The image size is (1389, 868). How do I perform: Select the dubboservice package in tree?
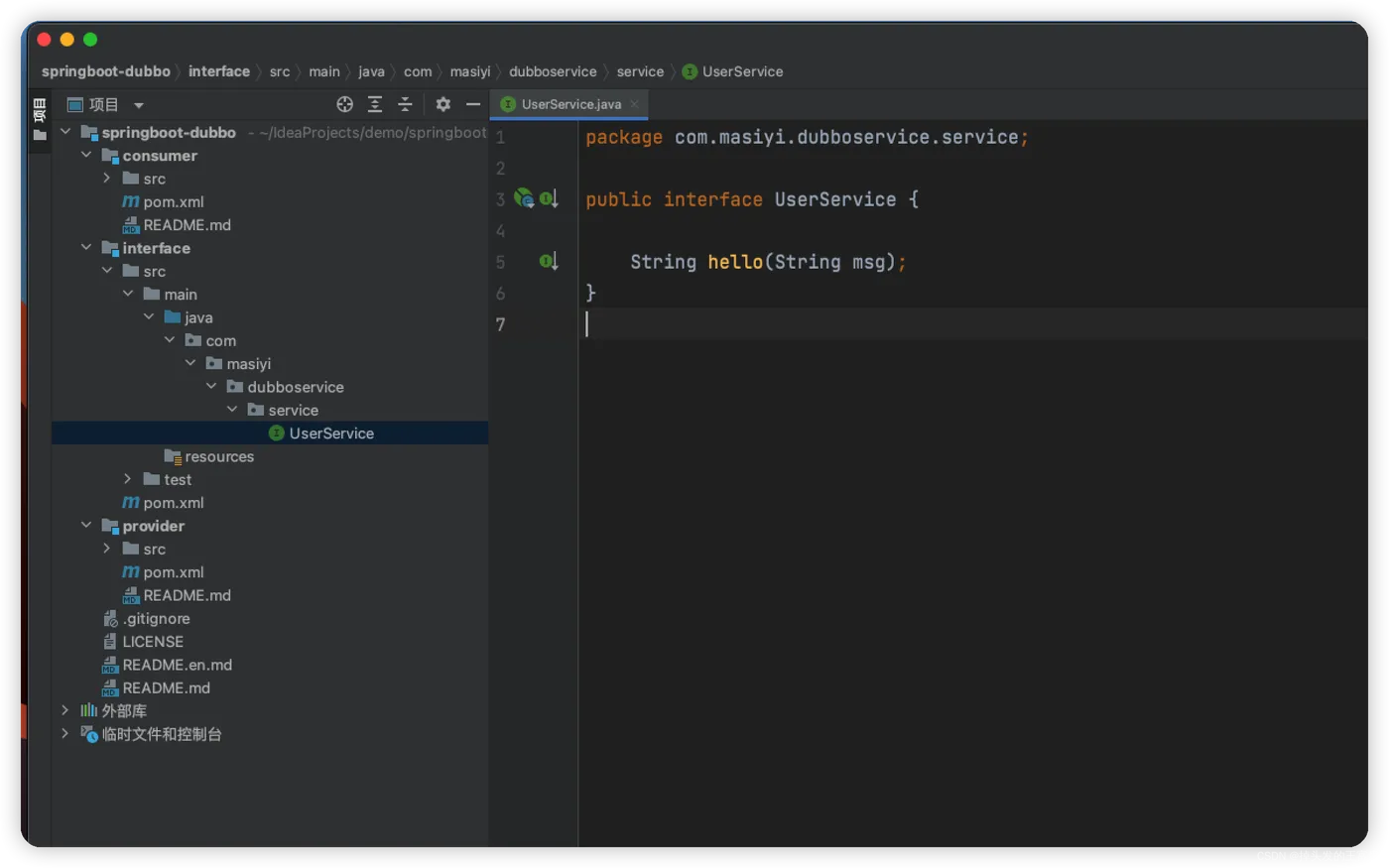pos(285,387)
